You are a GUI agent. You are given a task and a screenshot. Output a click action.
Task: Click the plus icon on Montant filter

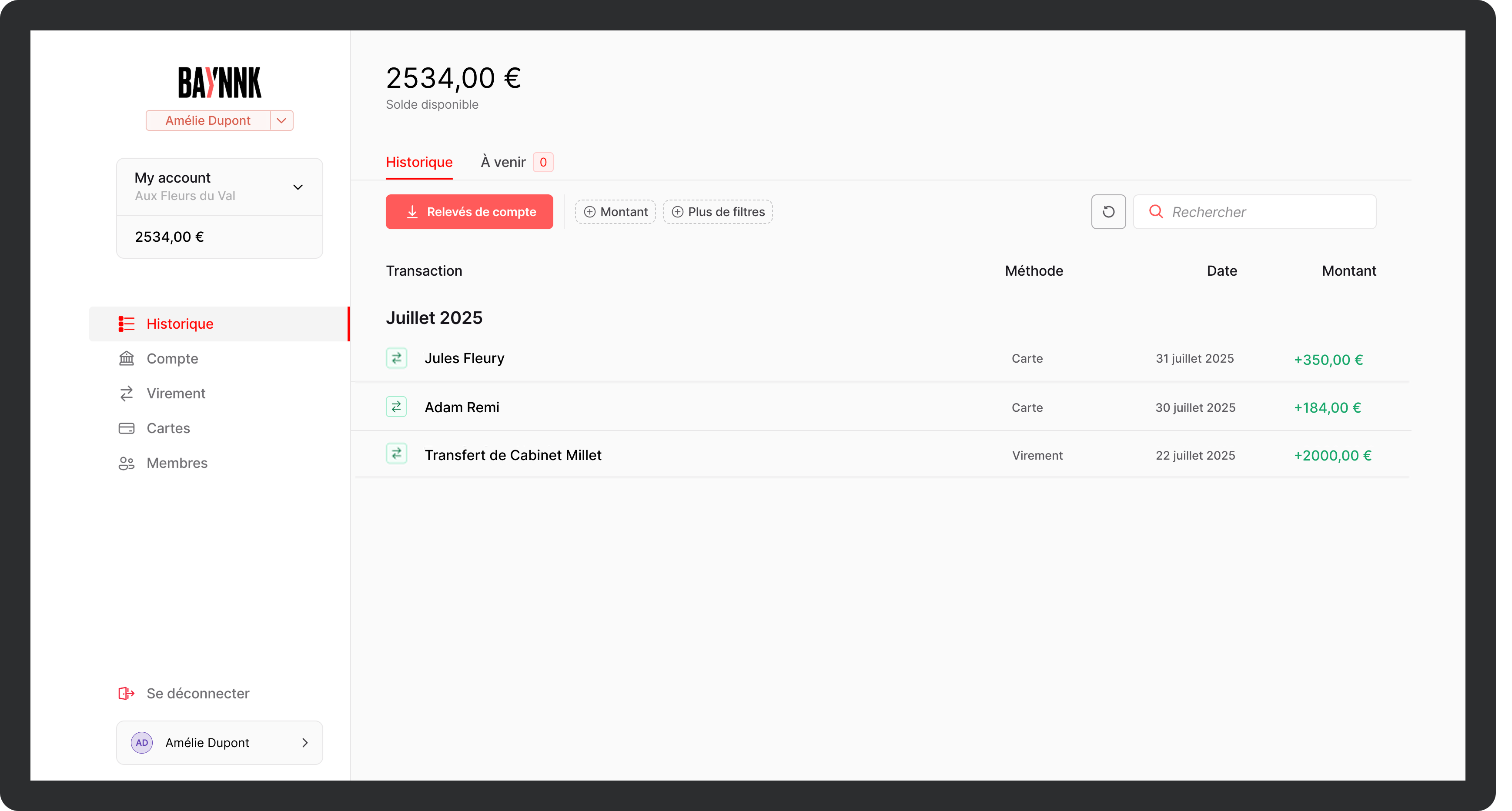tap(590, 212)
